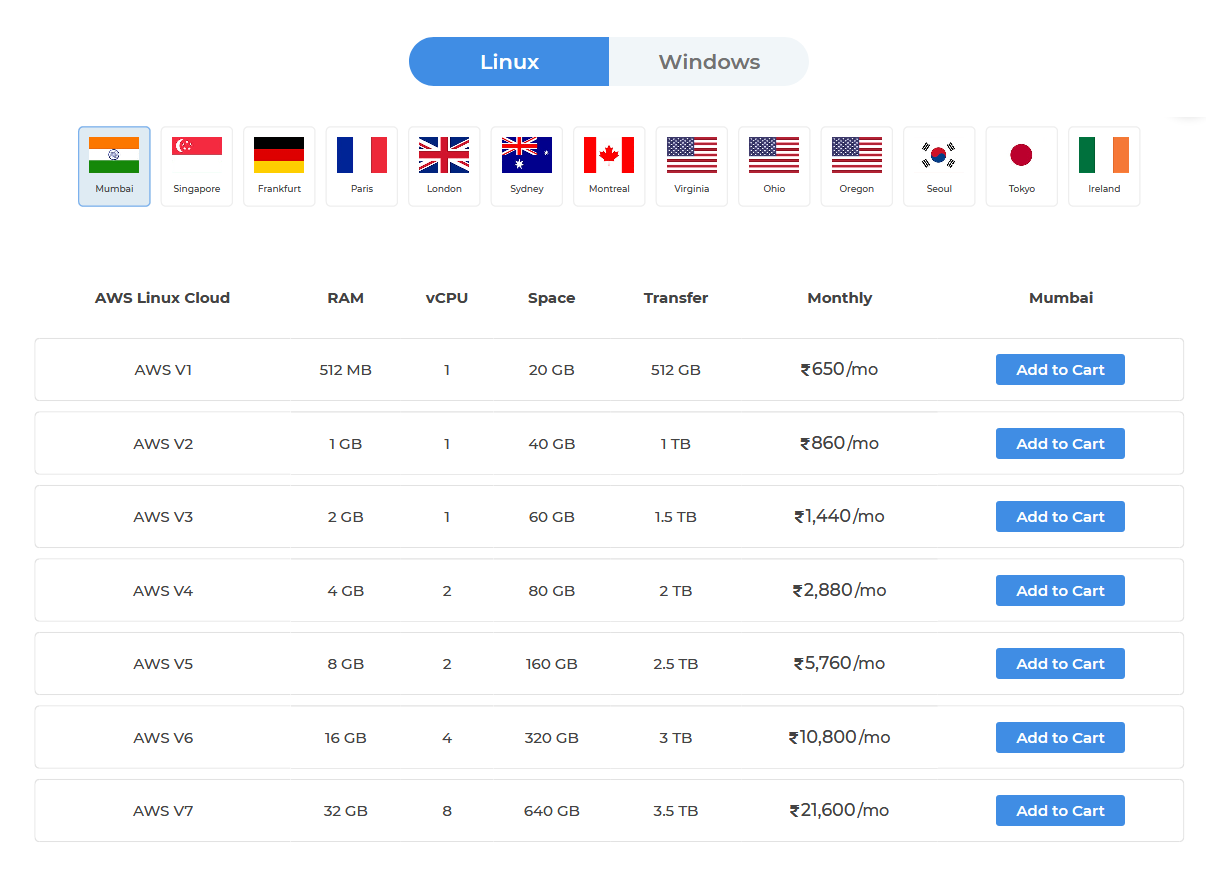
Task: Switch to the Windows tab
Action: pos(709,62)
